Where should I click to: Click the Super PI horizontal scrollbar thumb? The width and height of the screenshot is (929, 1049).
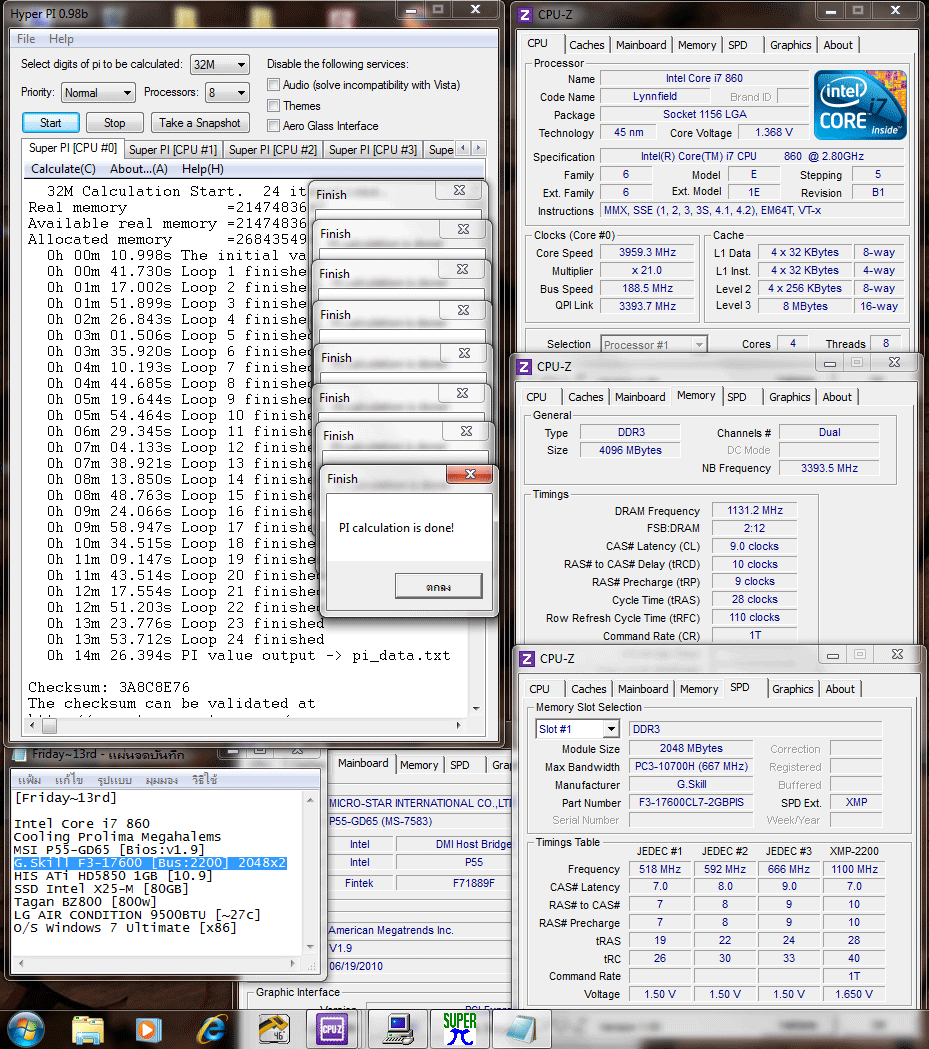(x=49, y=726)
